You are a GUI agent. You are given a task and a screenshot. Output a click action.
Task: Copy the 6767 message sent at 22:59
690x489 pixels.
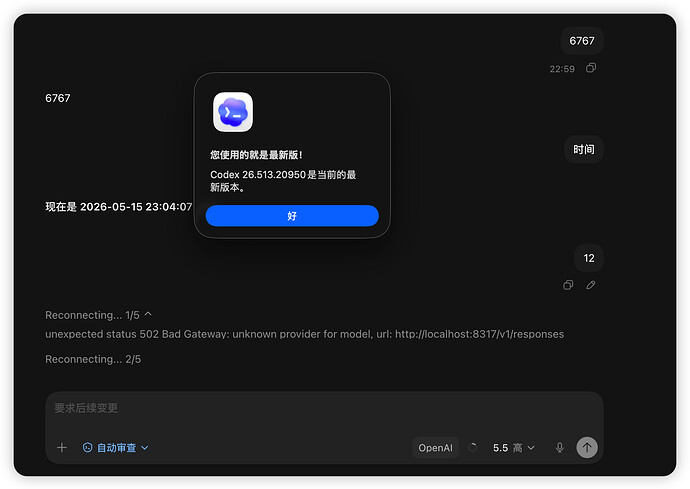[x=591, y=68]
